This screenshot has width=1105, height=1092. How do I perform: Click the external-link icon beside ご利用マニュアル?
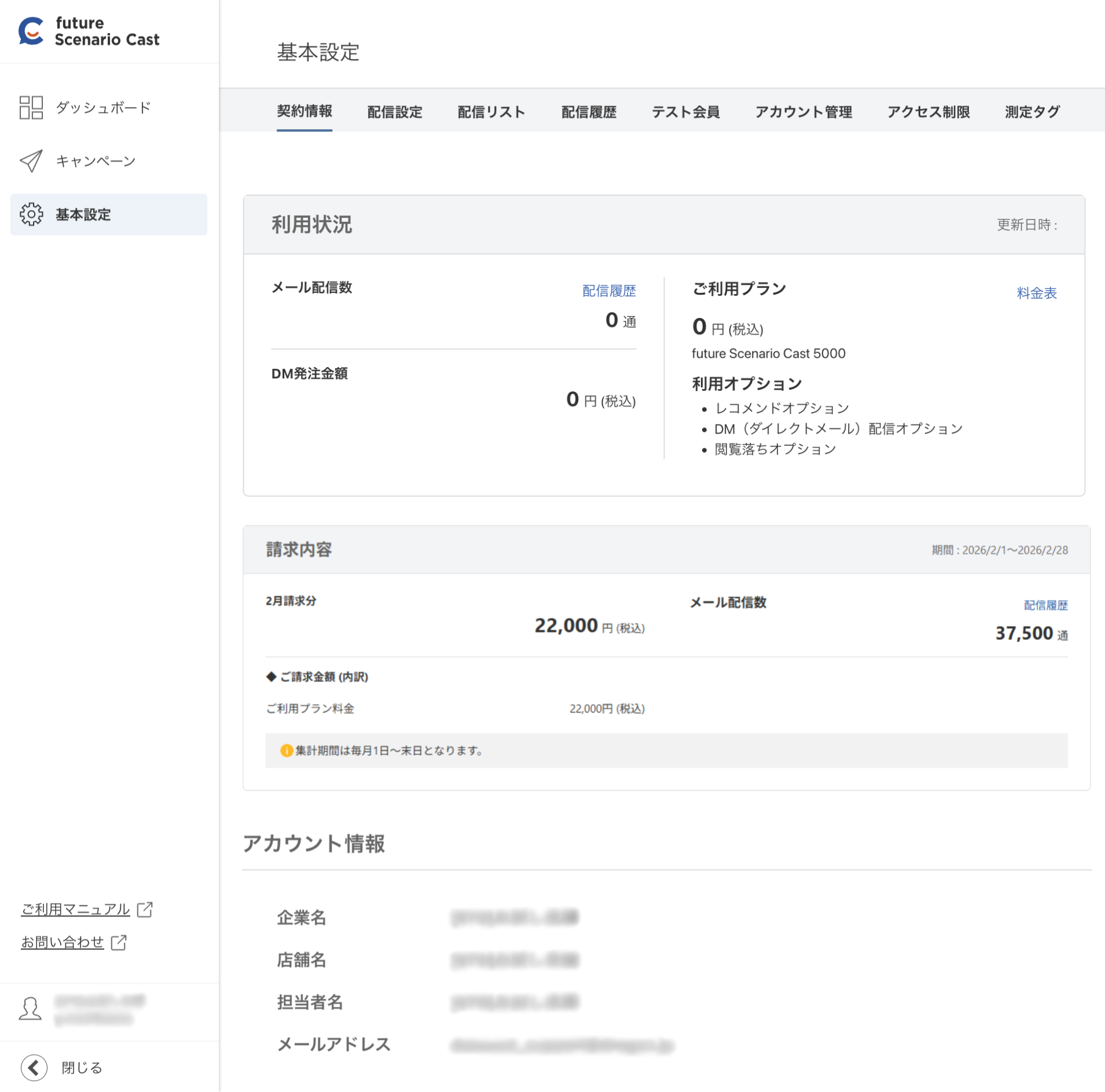tap(145, 909)
